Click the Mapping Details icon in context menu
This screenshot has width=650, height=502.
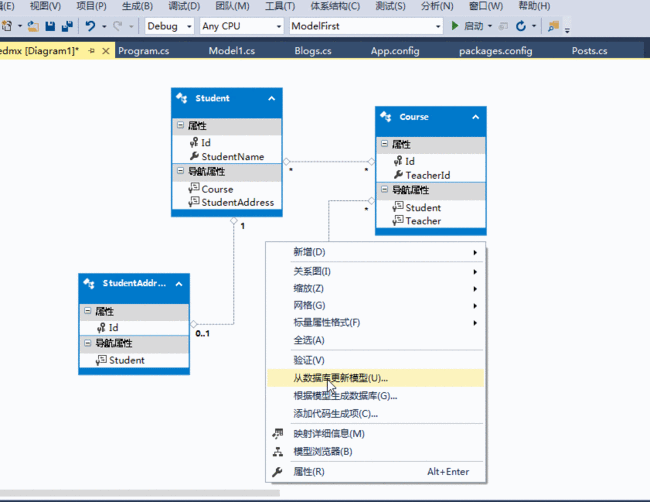[x=278, y=434]
